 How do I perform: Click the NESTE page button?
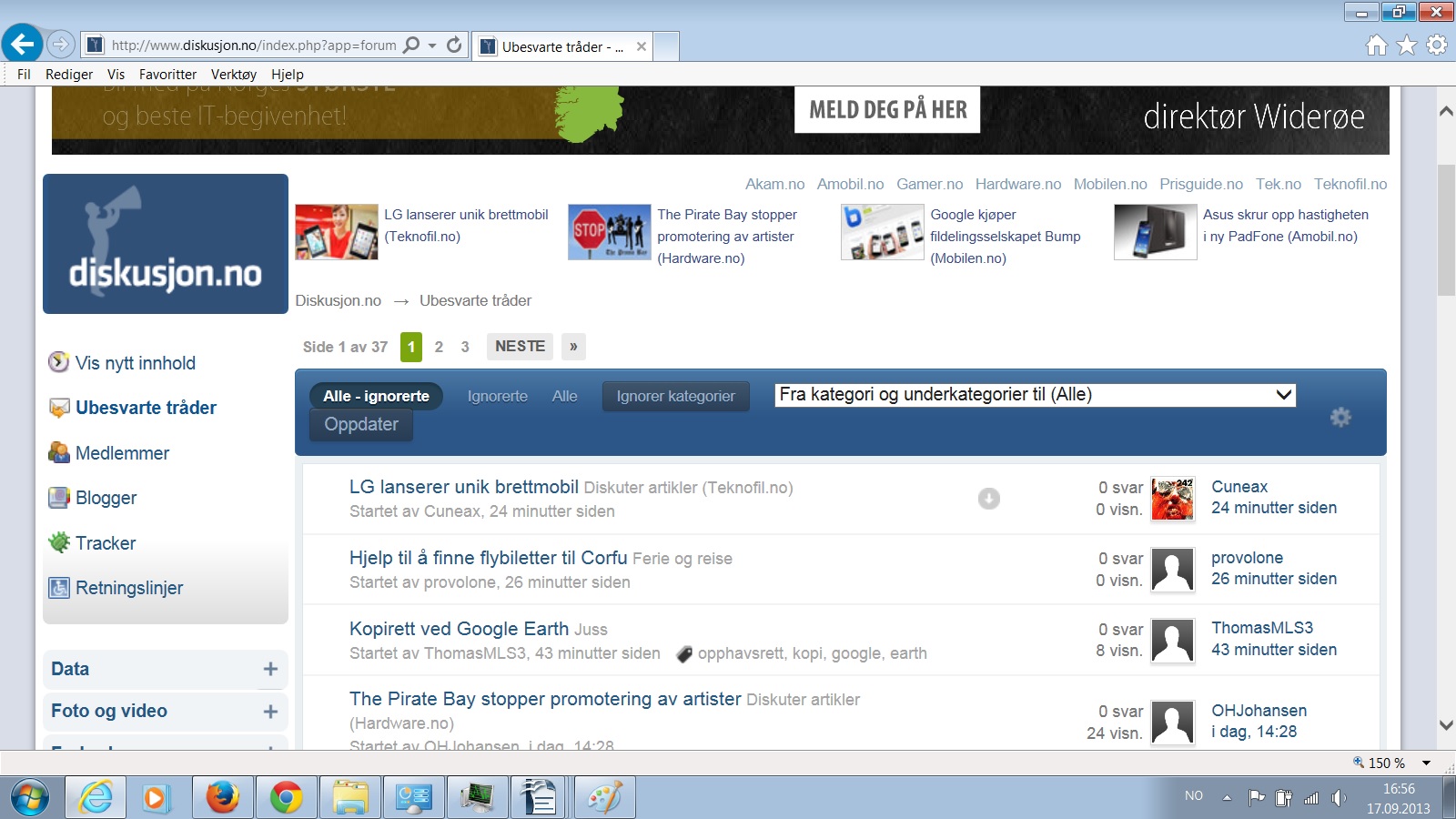(520, 347)
